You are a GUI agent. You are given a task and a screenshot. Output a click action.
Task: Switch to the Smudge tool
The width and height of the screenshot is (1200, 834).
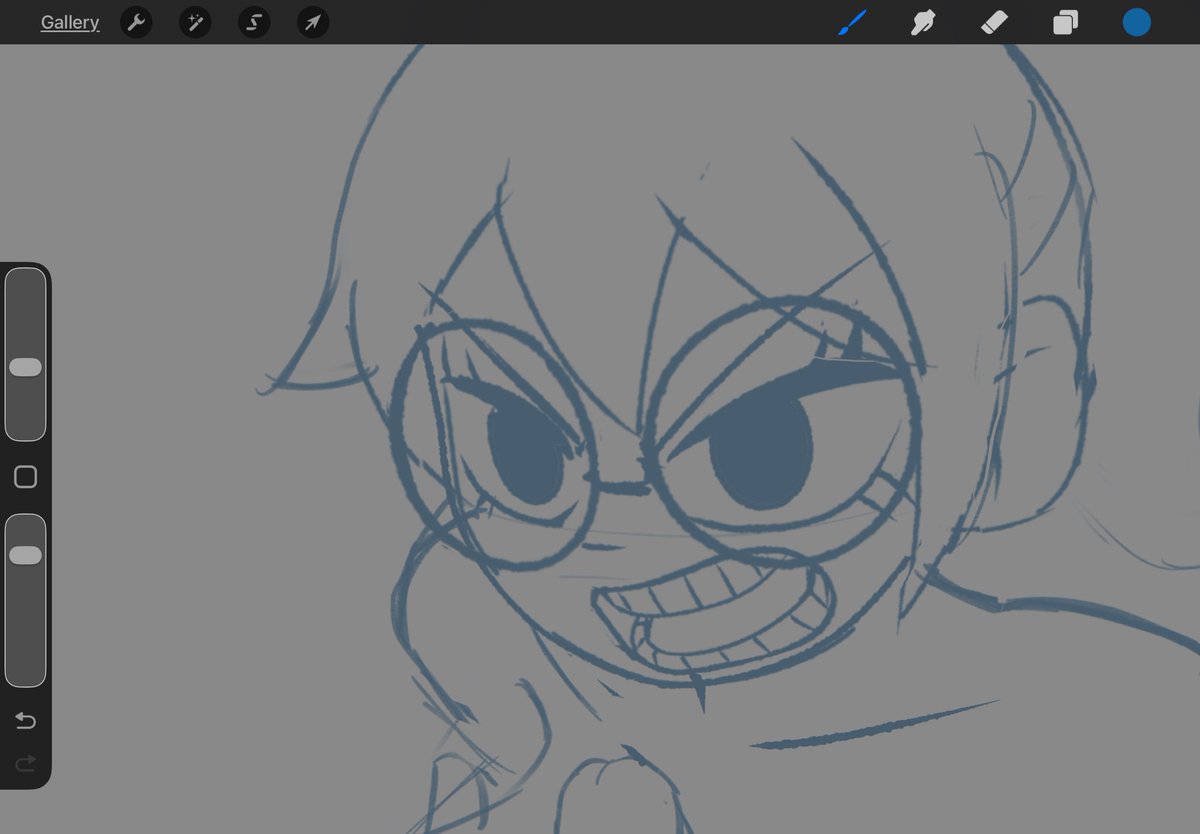(922, 22)
